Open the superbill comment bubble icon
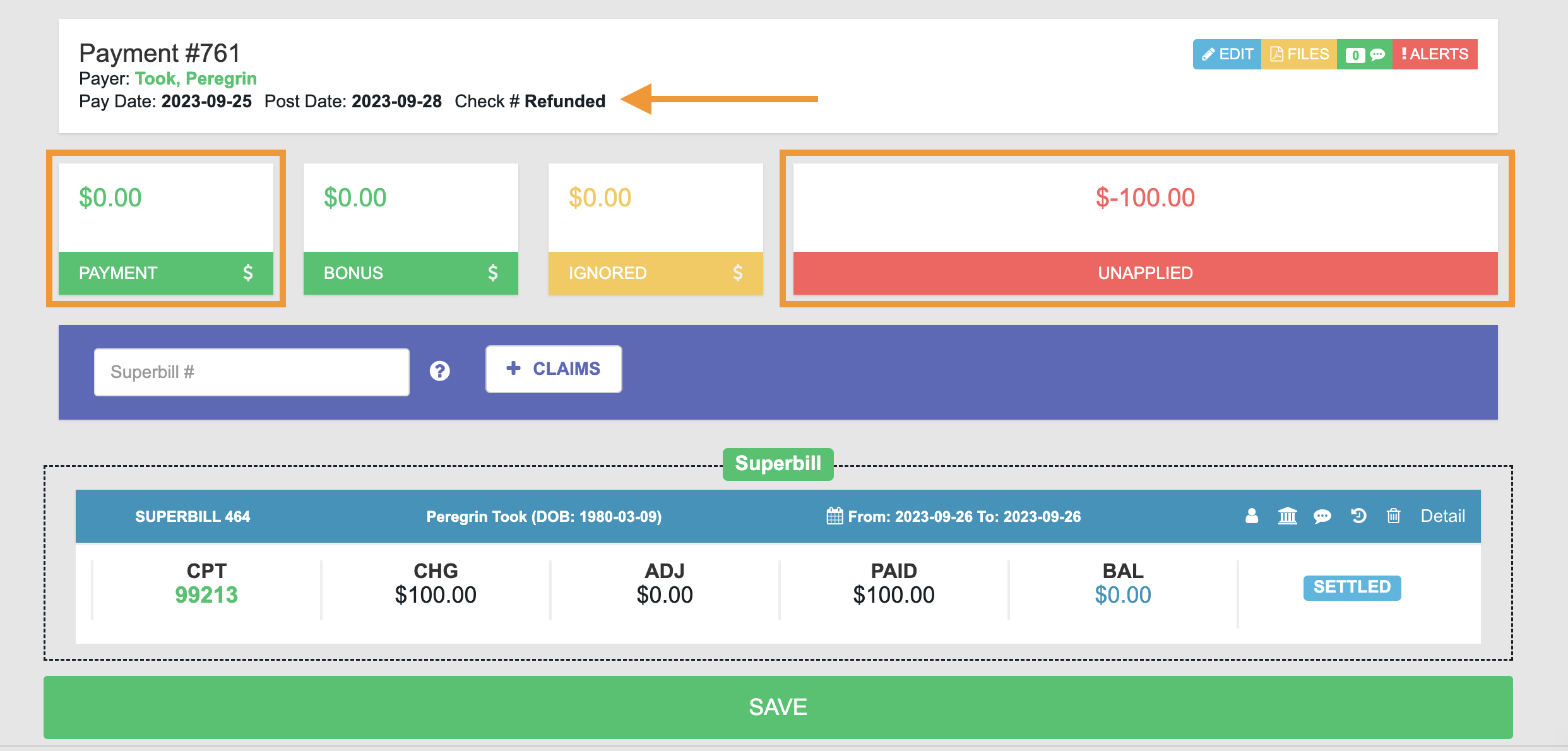Viewport: 1568px width, 751px height. (x=1322, y=516)
